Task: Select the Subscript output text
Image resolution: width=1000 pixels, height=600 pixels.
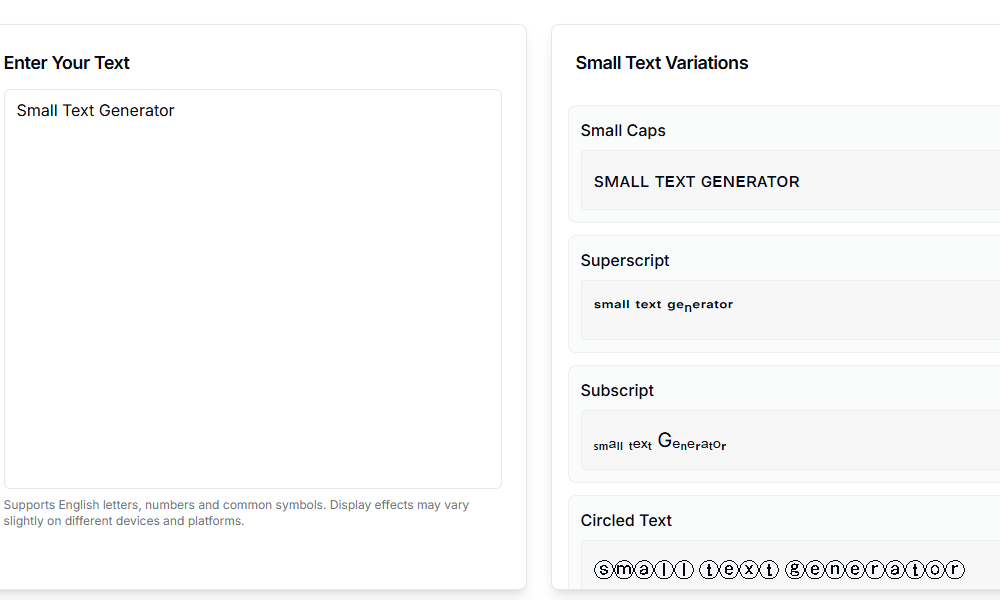Action: [x=660, y=440]
